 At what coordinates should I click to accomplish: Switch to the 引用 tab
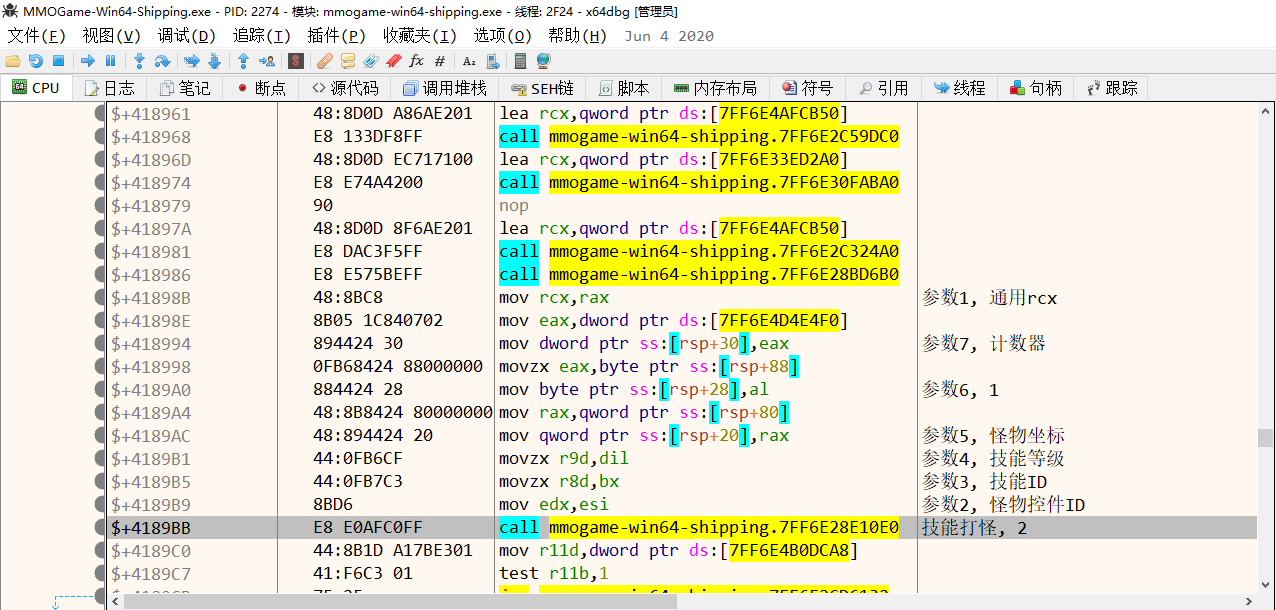click(883, 88)
